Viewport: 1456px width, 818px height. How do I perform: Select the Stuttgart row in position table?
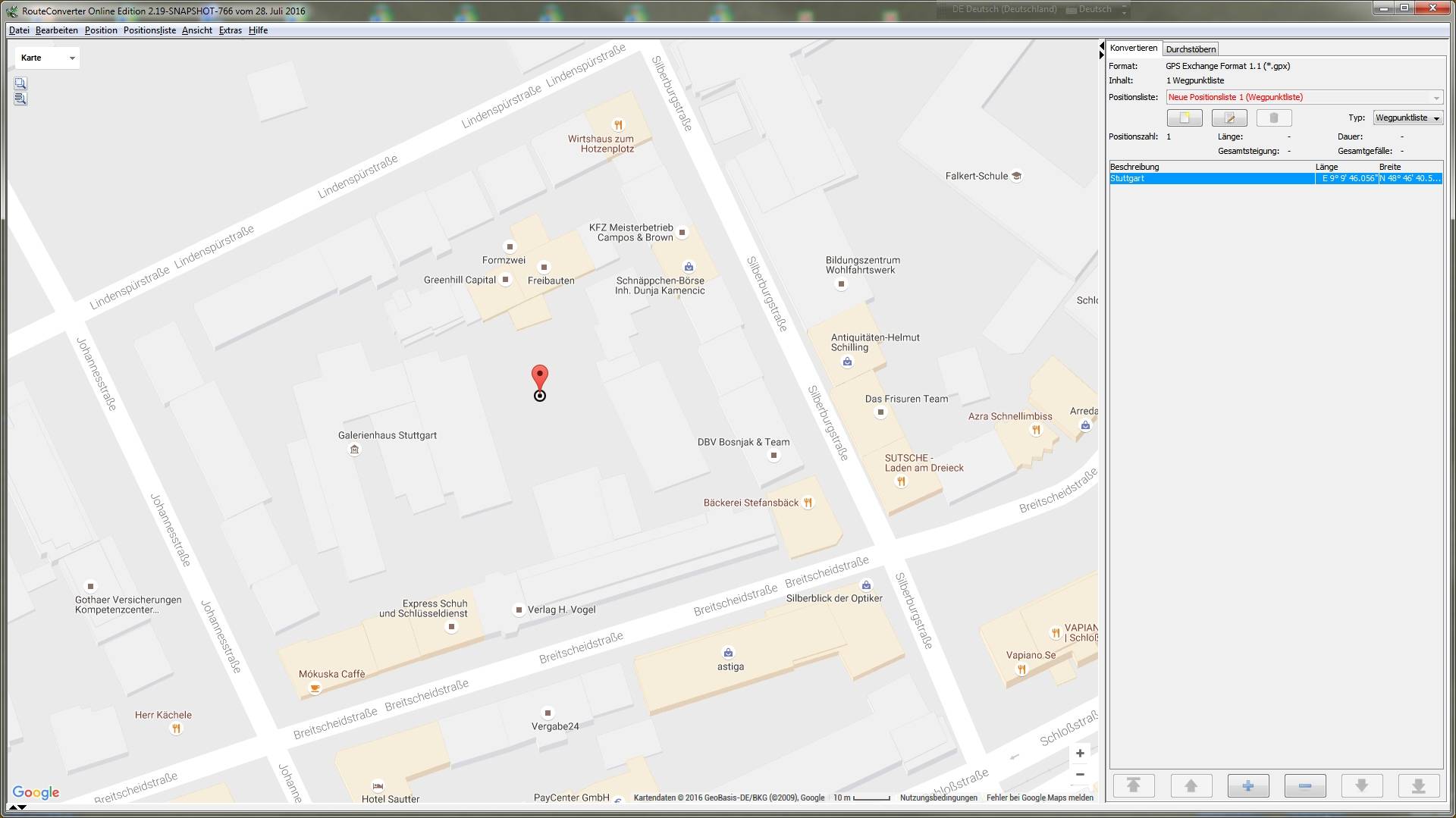click(x=1211, y=179)
